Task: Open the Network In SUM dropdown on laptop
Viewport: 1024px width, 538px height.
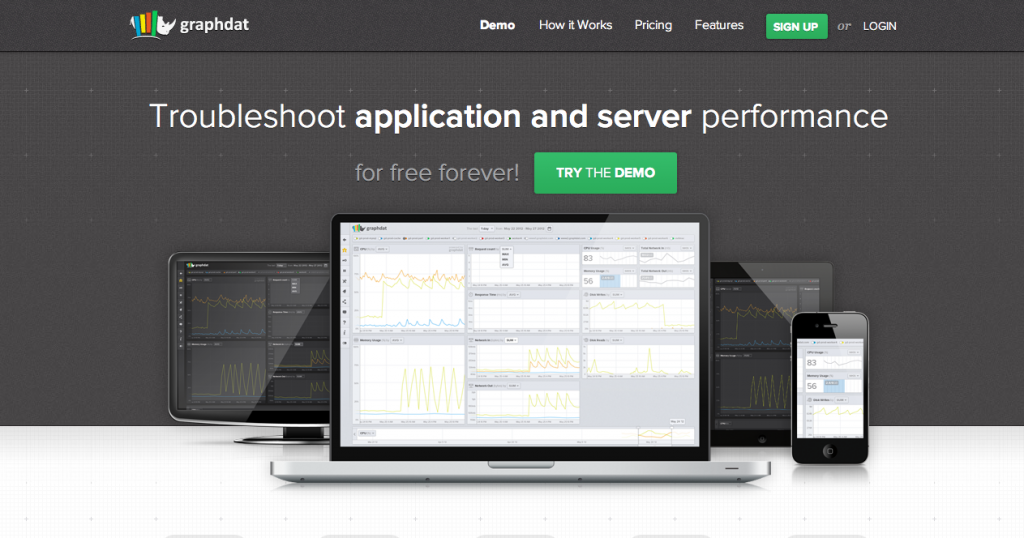Action: tap(510, 340)
